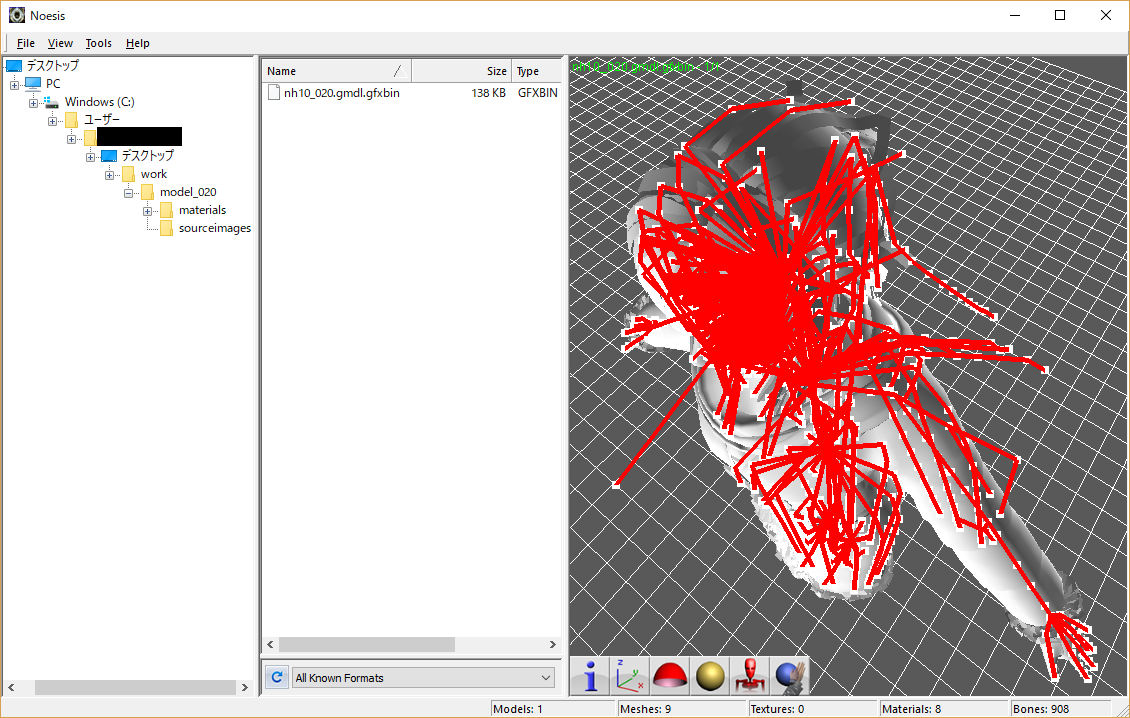Click the work folder icon
The height and width of the screenshot is (718, 1130).
pyautogui.click(x=128, y=174)
